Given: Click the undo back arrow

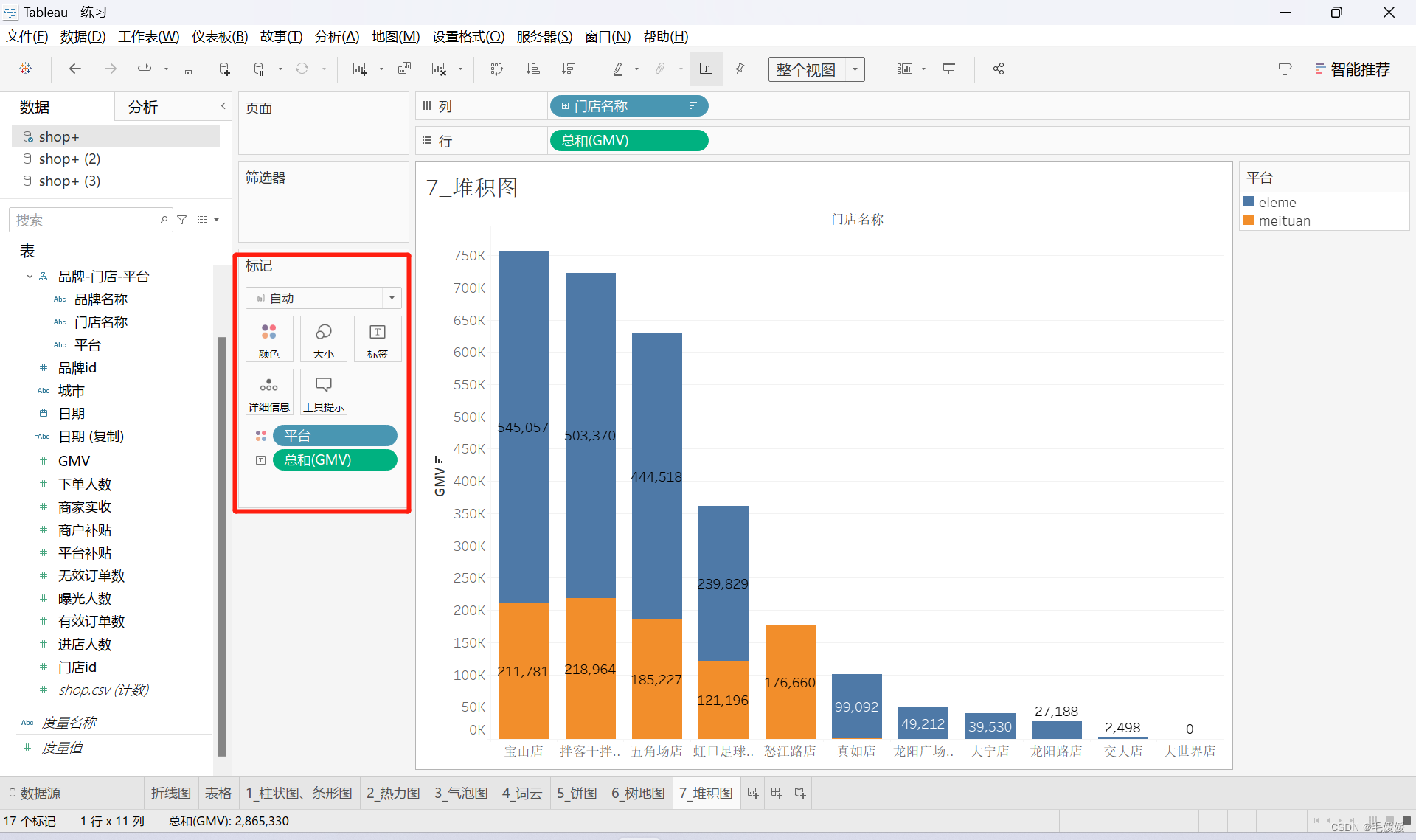Looking at the screenshot, I should (x=74, y=69).
